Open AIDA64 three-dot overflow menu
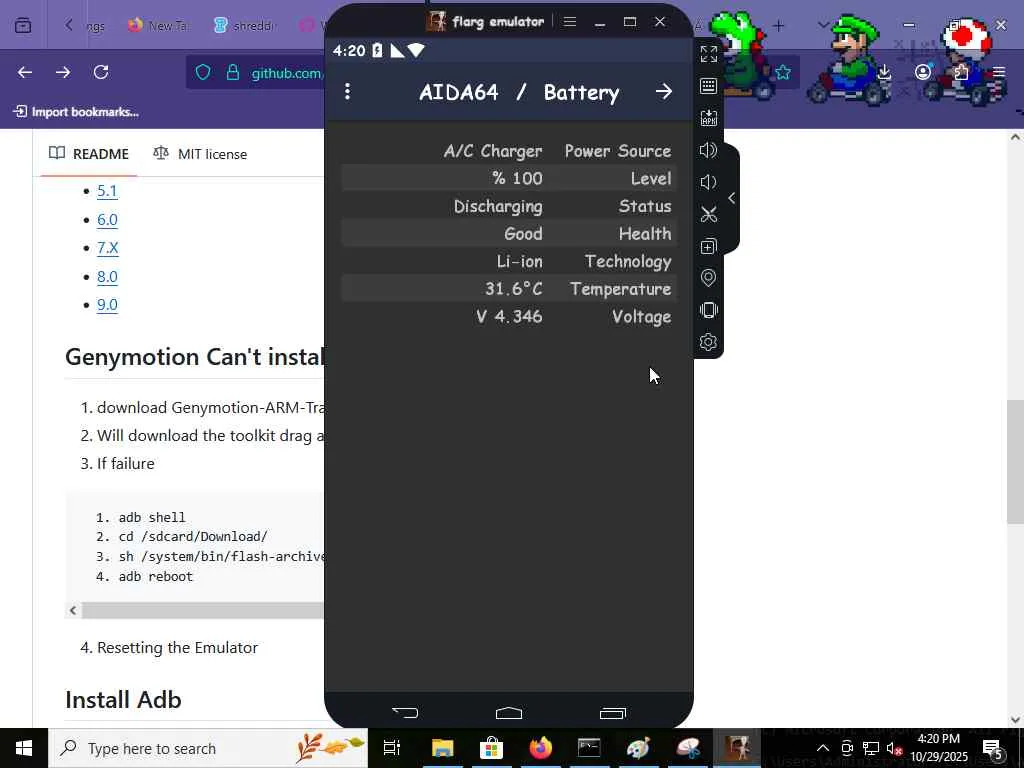The height and width of the screenshot is (768, 1024). pyautogui.click(x=347, y=92)
